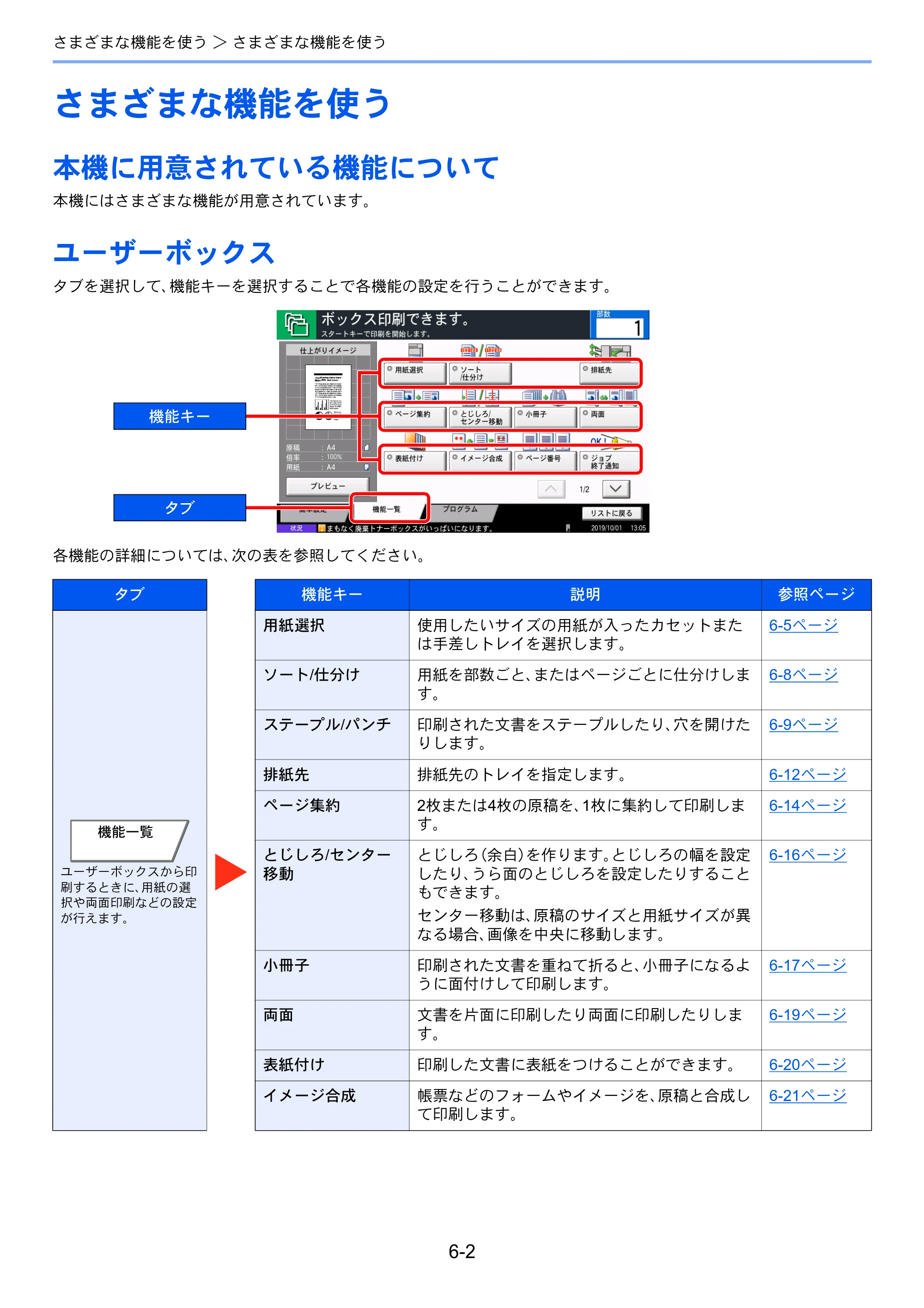Click the page combine icon above ページ集約
This screenshot has width=924, height=1308.
click(415, 395)
